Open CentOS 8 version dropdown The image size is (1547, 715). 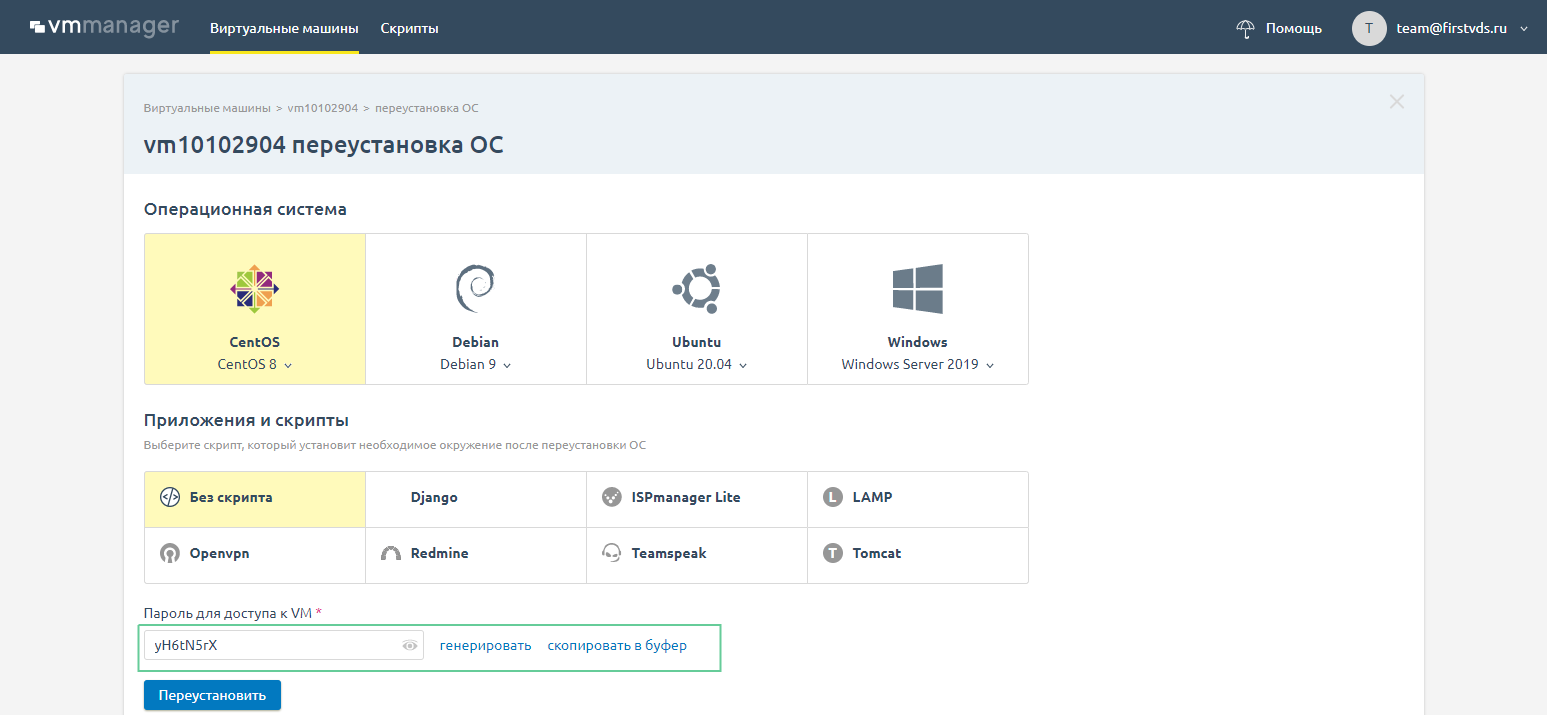point(254,365)
